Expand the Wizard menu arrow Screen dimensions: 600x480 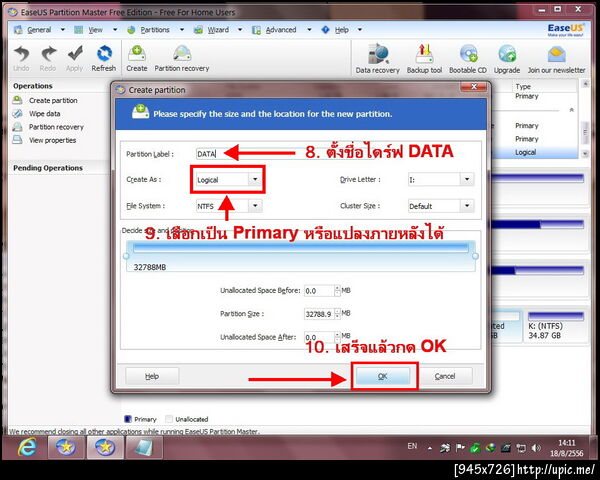click(240, 29)
